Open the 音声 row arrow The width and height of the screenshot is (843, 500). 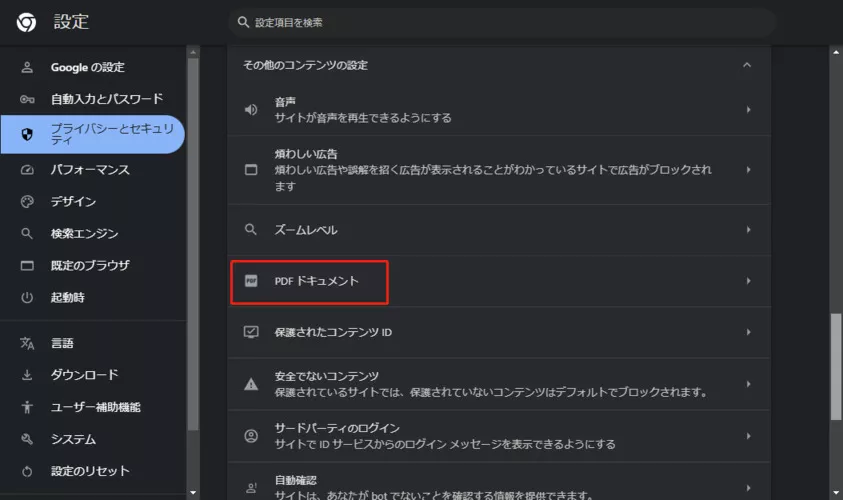click(x=748, y=110)
